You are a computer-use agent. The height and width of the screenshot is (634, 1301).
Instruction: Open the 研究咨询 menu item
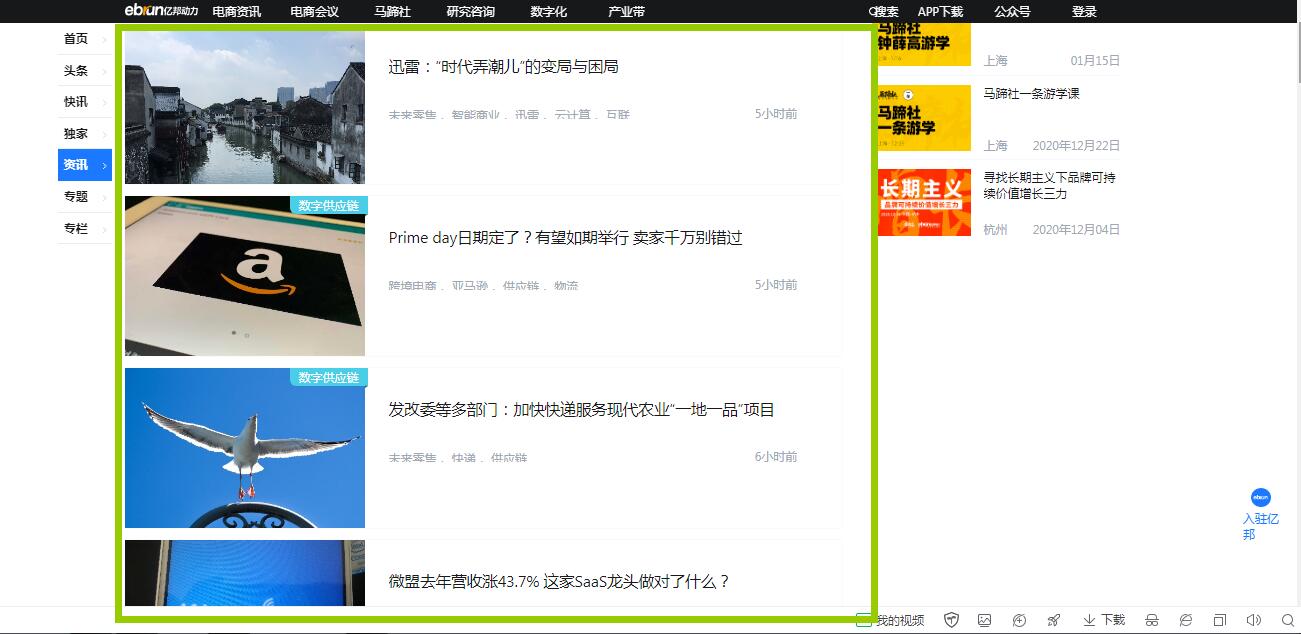point(470,12)
